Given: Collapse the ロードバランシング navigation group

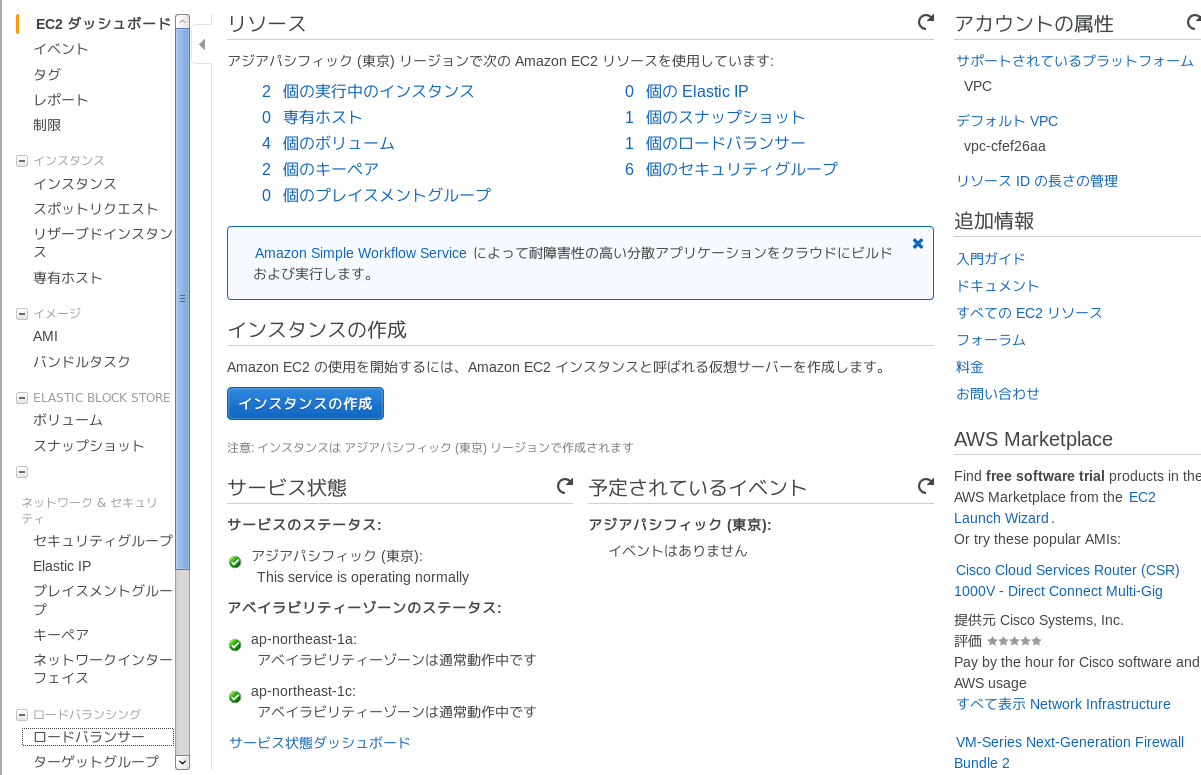Looking at the screenshot, I should 22,715.
